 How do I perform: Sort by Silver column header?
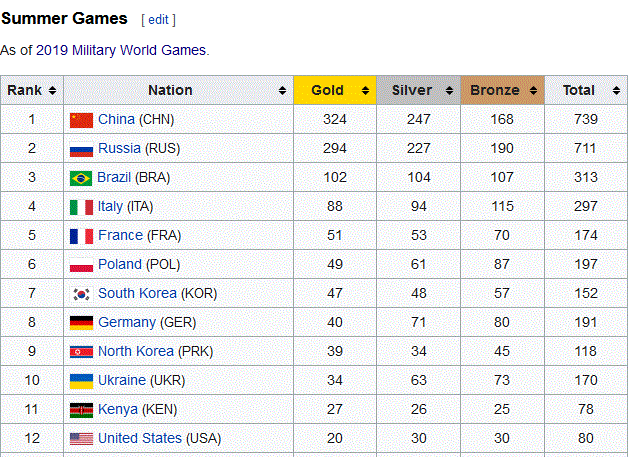(x=418, y=90)
